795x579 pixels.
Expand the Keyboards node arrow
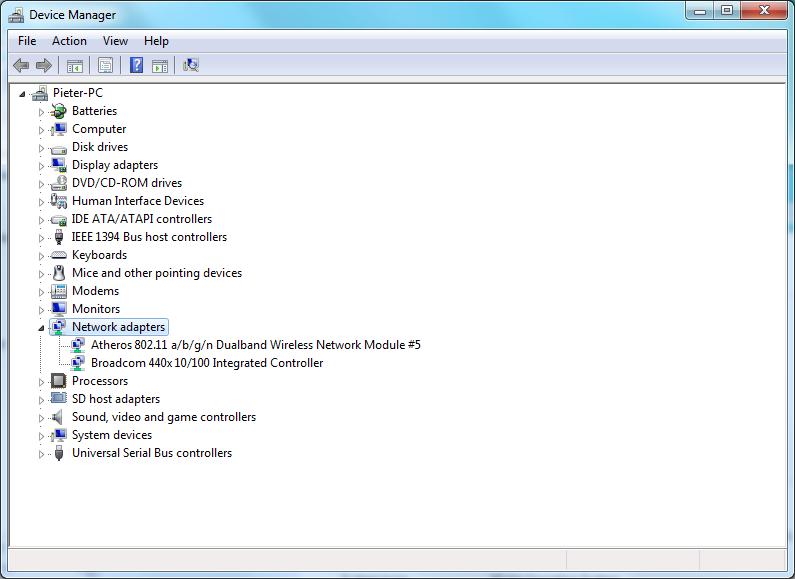(x=42, y=256)
